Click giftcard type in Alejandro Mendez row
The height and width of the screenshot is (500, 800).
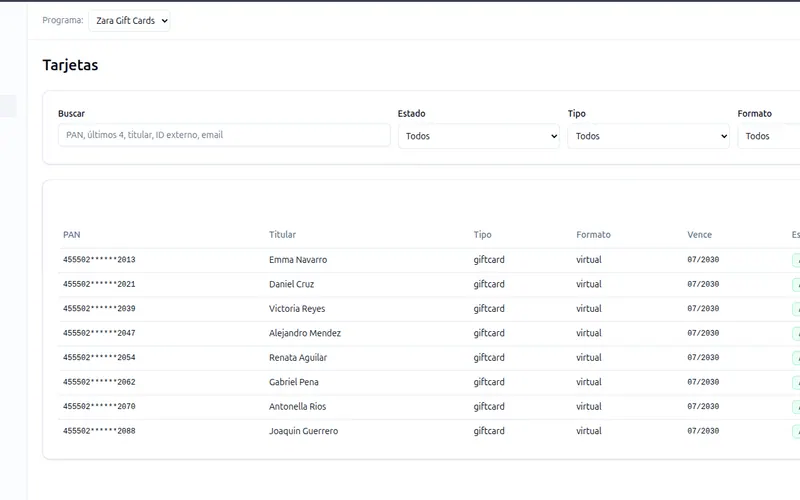[489, 333]
